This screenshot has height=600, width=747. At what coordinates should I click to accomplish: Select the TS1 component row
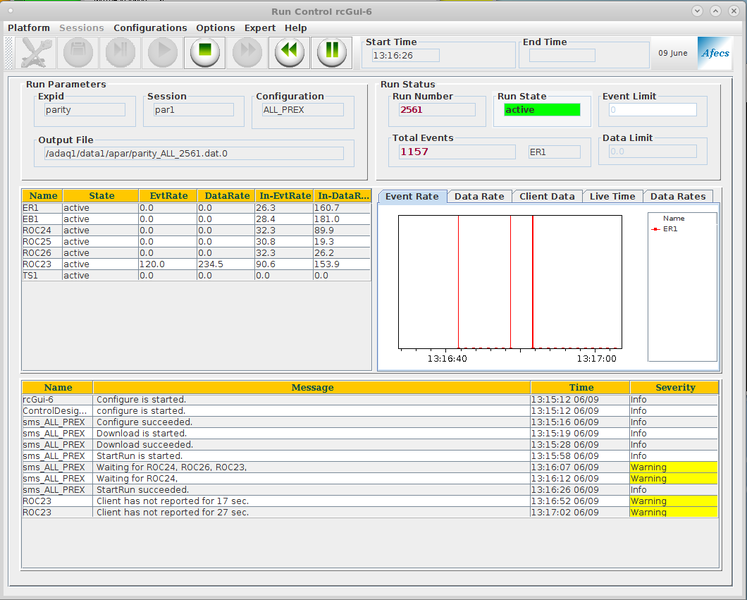[196, 276]
